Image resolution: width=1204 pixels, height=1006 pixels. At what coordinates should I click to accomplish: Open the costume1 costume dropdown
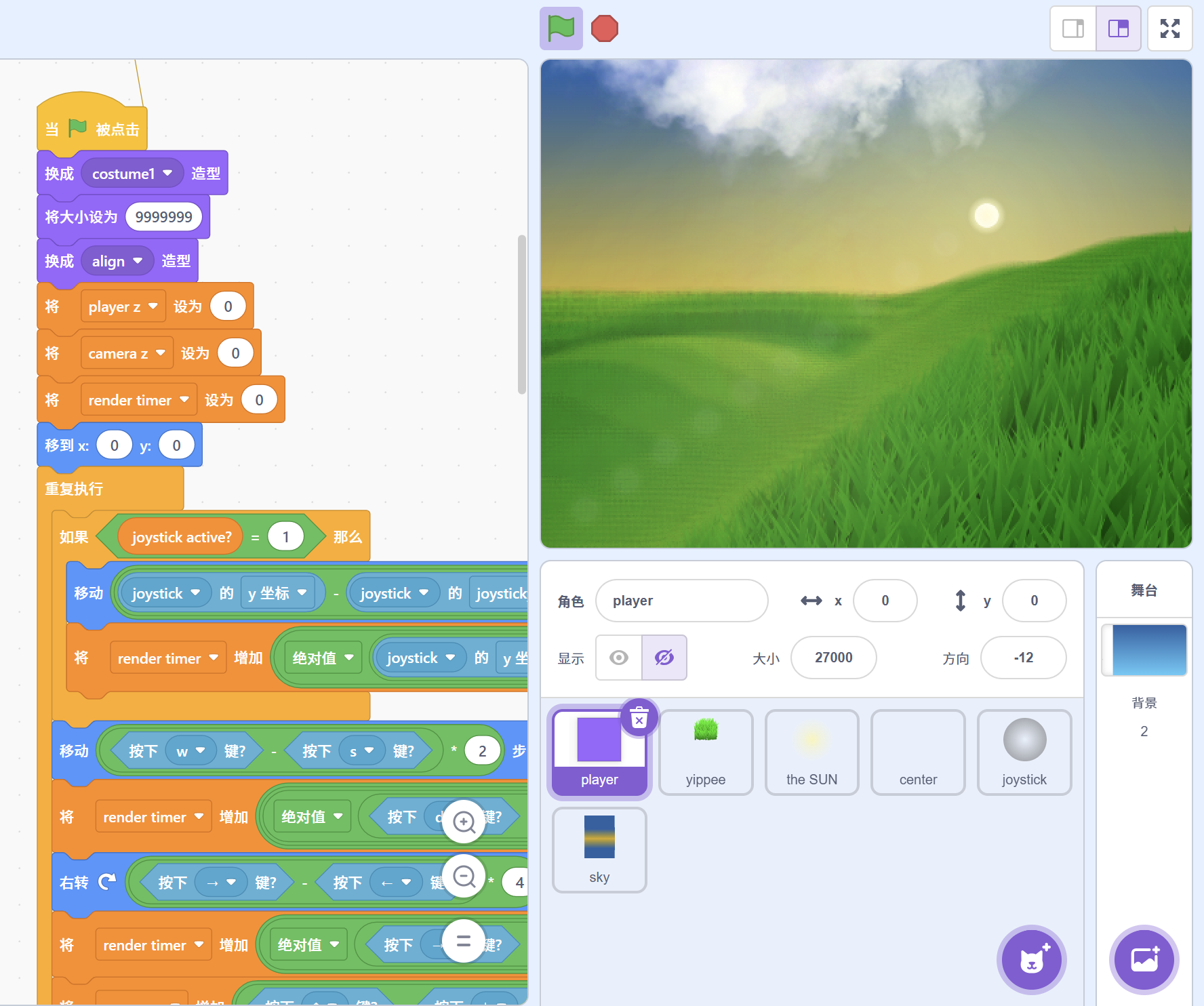click(132, 174)
